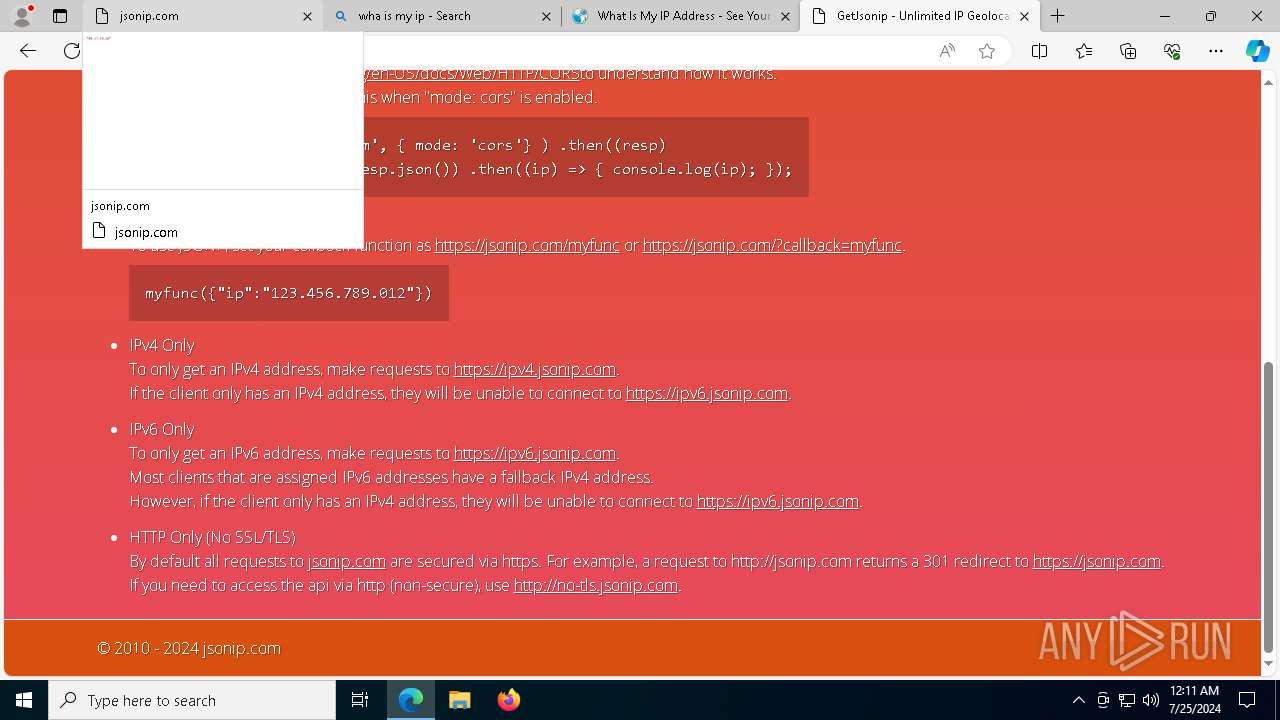Click the myfunc code sample block
Screen dimensions: 1280x720
pyautogui.click(x=289, y=293)
